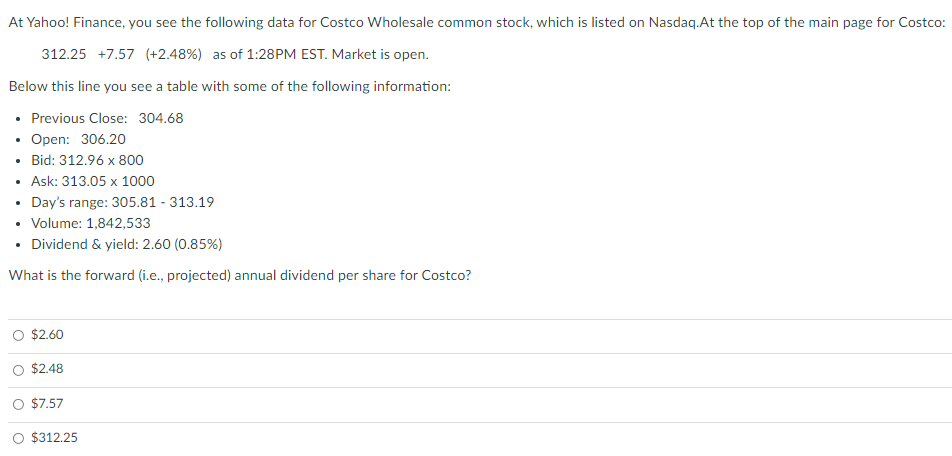The height and width of the screenshot is (456, 952).
Task: Select the $7.57 radio button
Action: click(x=19, y=404)
